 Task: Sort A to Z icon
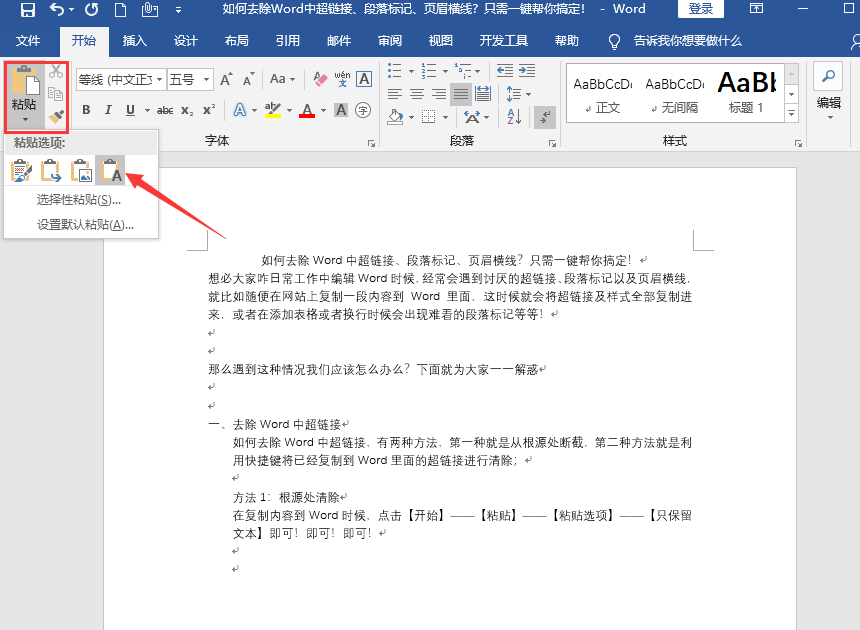(x=514, y=116)
